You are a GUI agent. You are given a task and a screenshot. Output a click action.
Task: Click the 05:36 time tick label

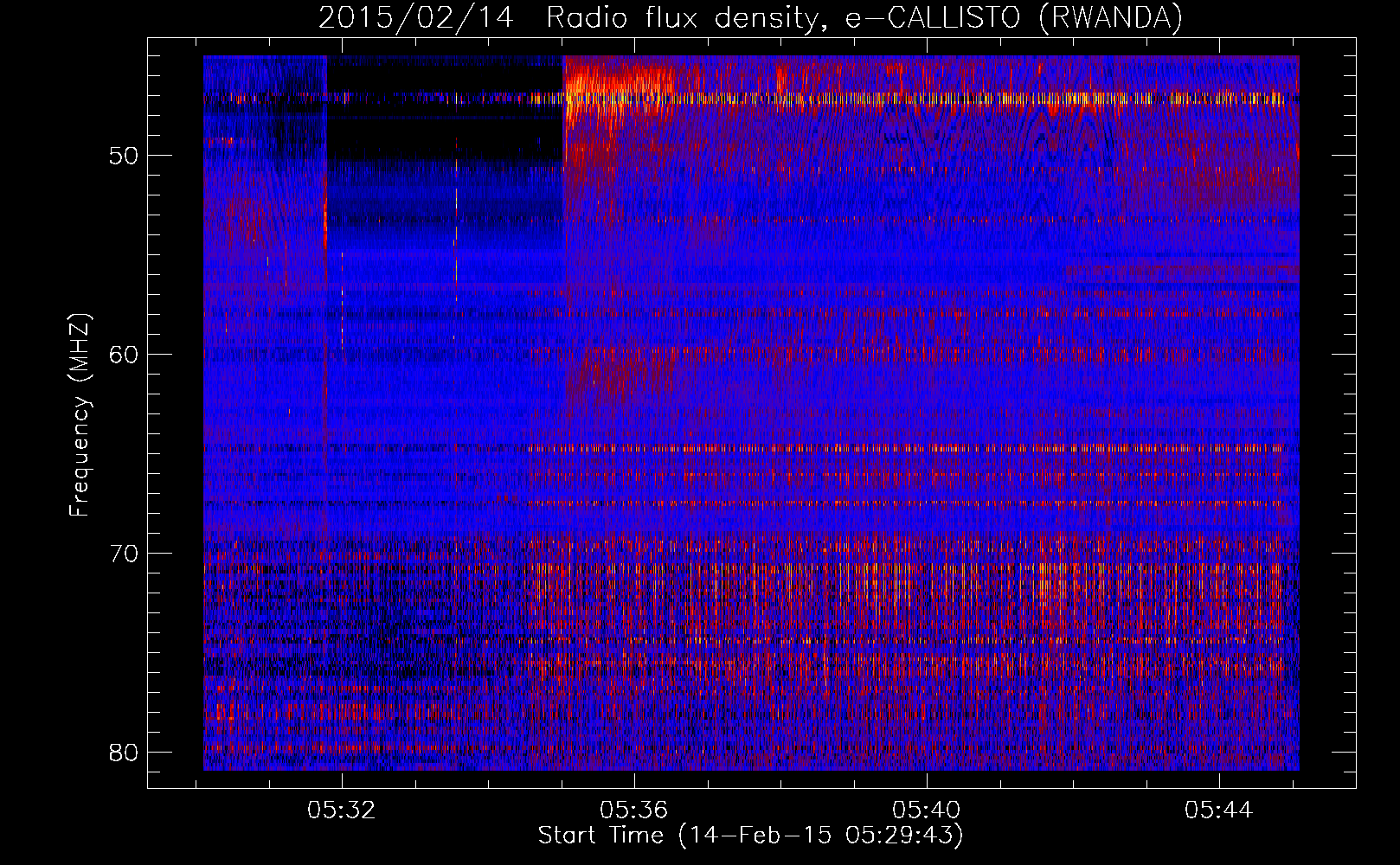coord(634,811)
